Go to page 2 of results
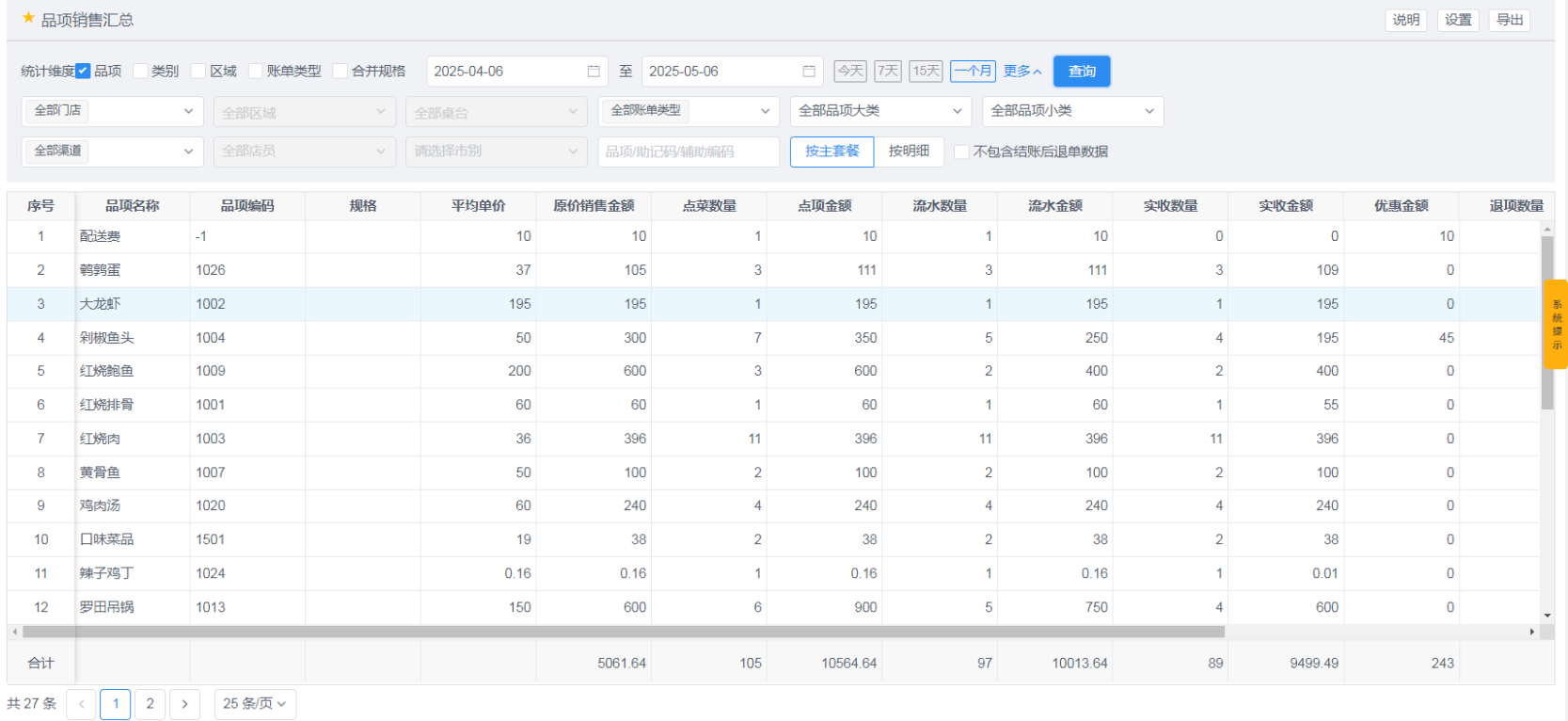The width and height of the screenshot is (1568, 721). click(x=150, y=704)
